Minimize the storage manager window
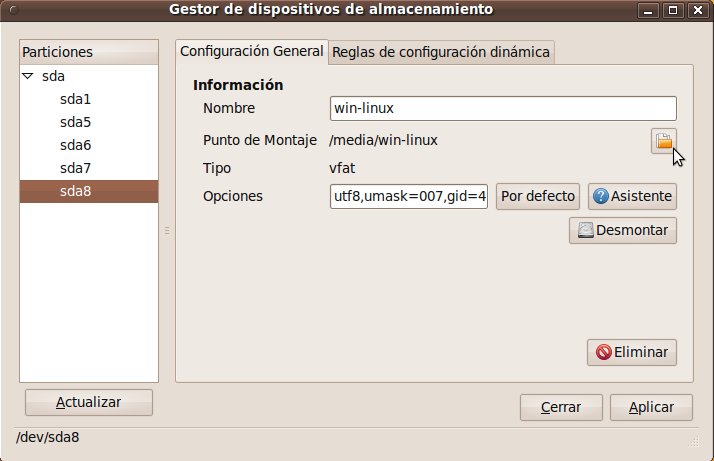 coord(648,10)
